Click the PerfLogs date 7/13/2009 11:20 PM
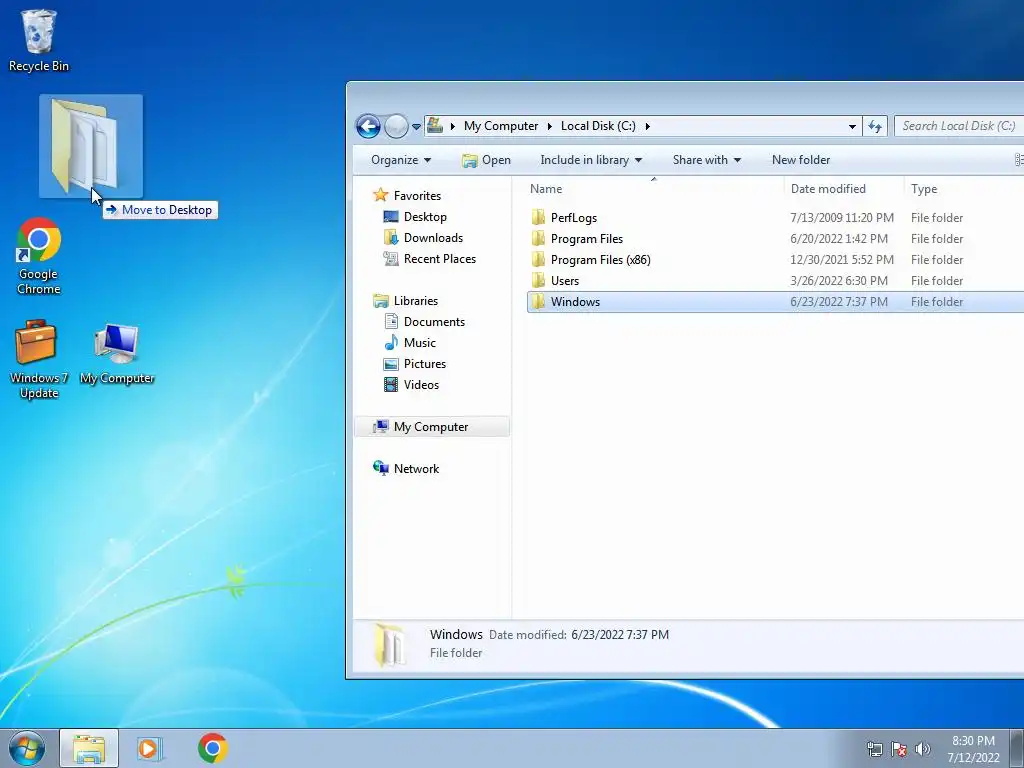 tap(842, 218)
